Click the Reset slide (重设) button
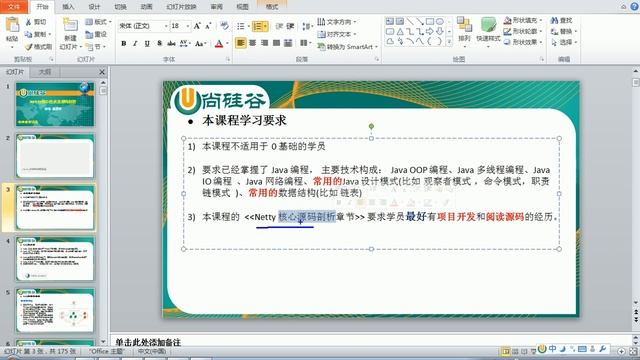 (x=96, y=35)
